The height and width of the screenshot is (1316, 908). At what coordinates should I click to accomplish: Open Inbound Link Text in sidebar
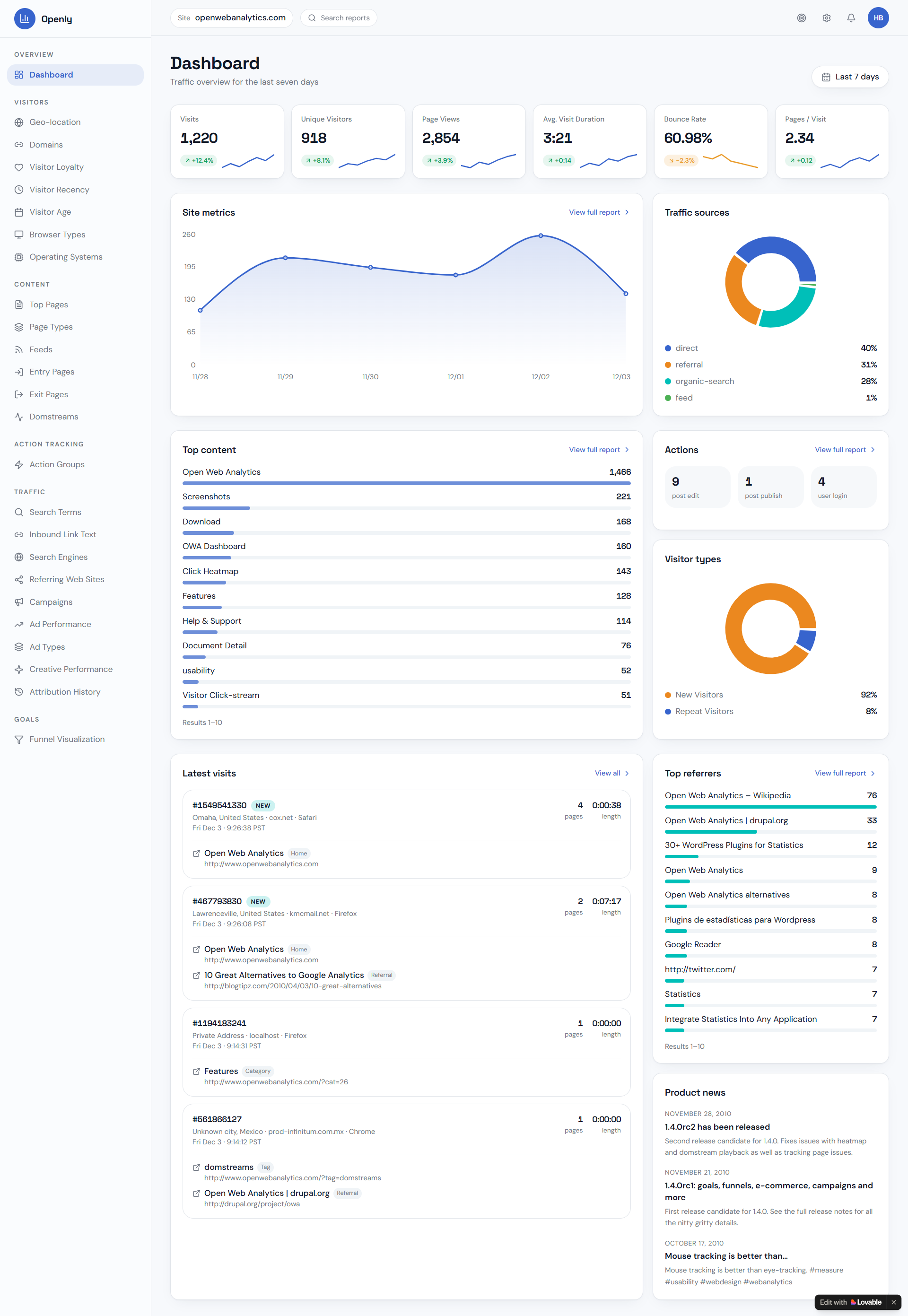[x=75, y=535]
